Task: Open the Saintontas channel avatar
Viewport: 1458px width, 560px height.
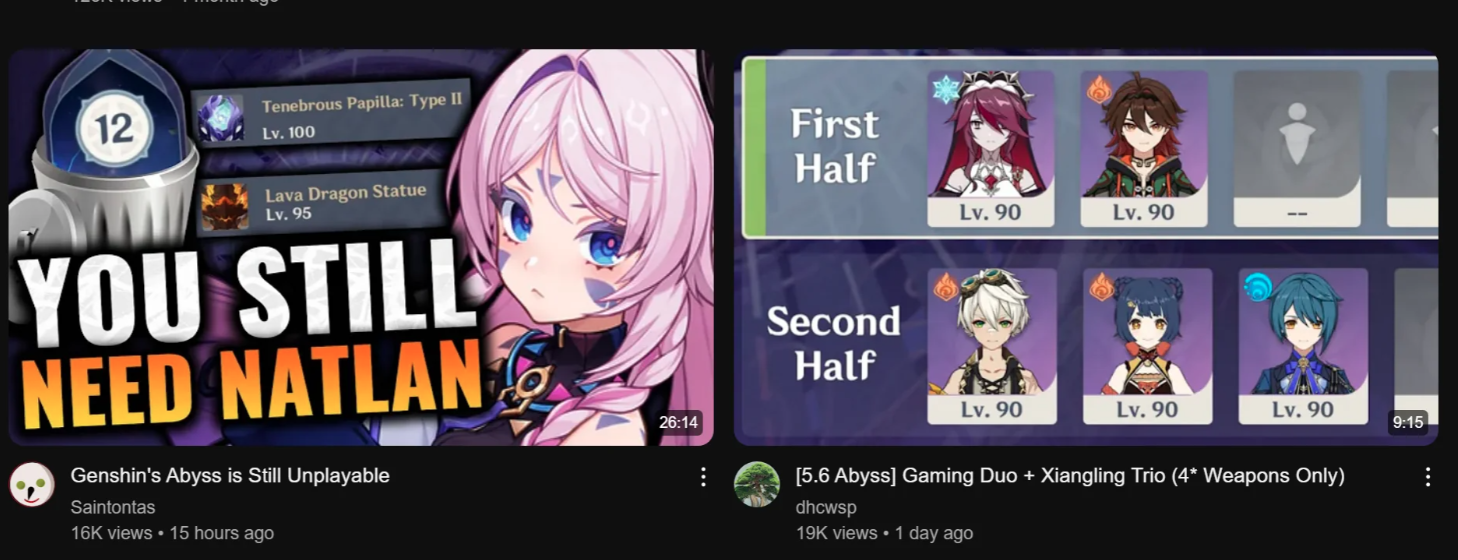Action: [x=31, y=484]
